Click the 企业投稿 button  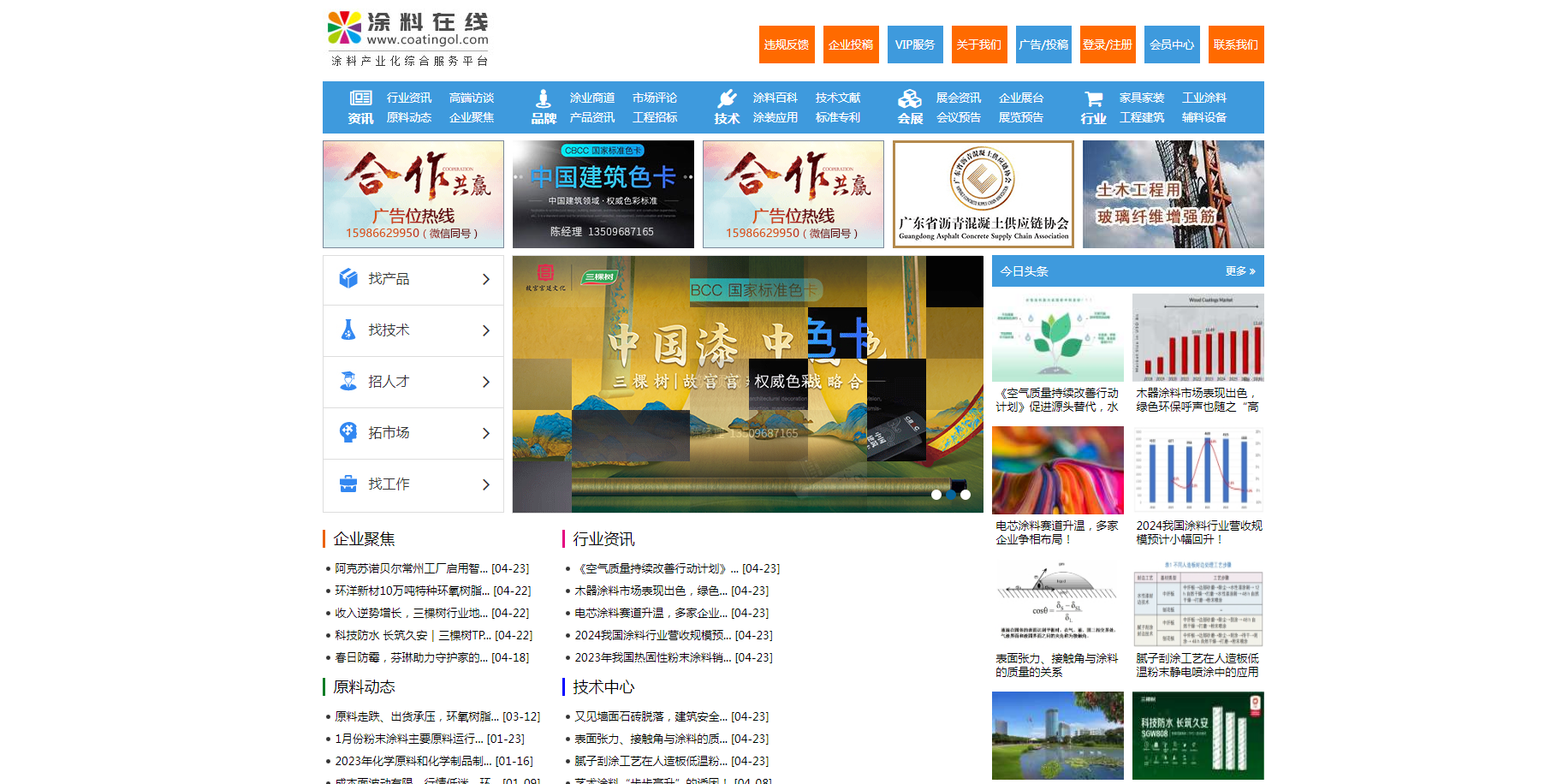pyautogui.click(x=851, y=45)
